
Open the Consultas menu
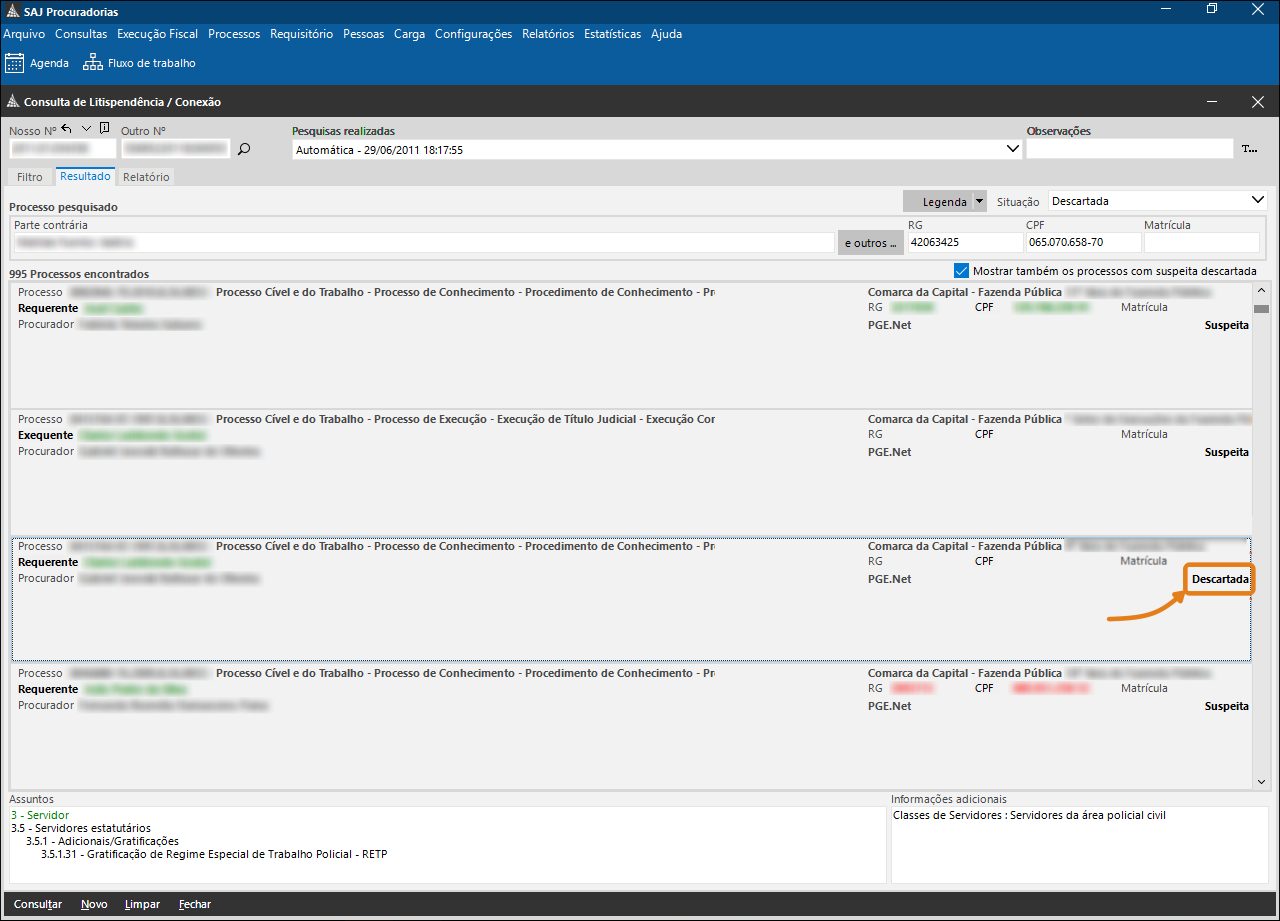(81, 34)
